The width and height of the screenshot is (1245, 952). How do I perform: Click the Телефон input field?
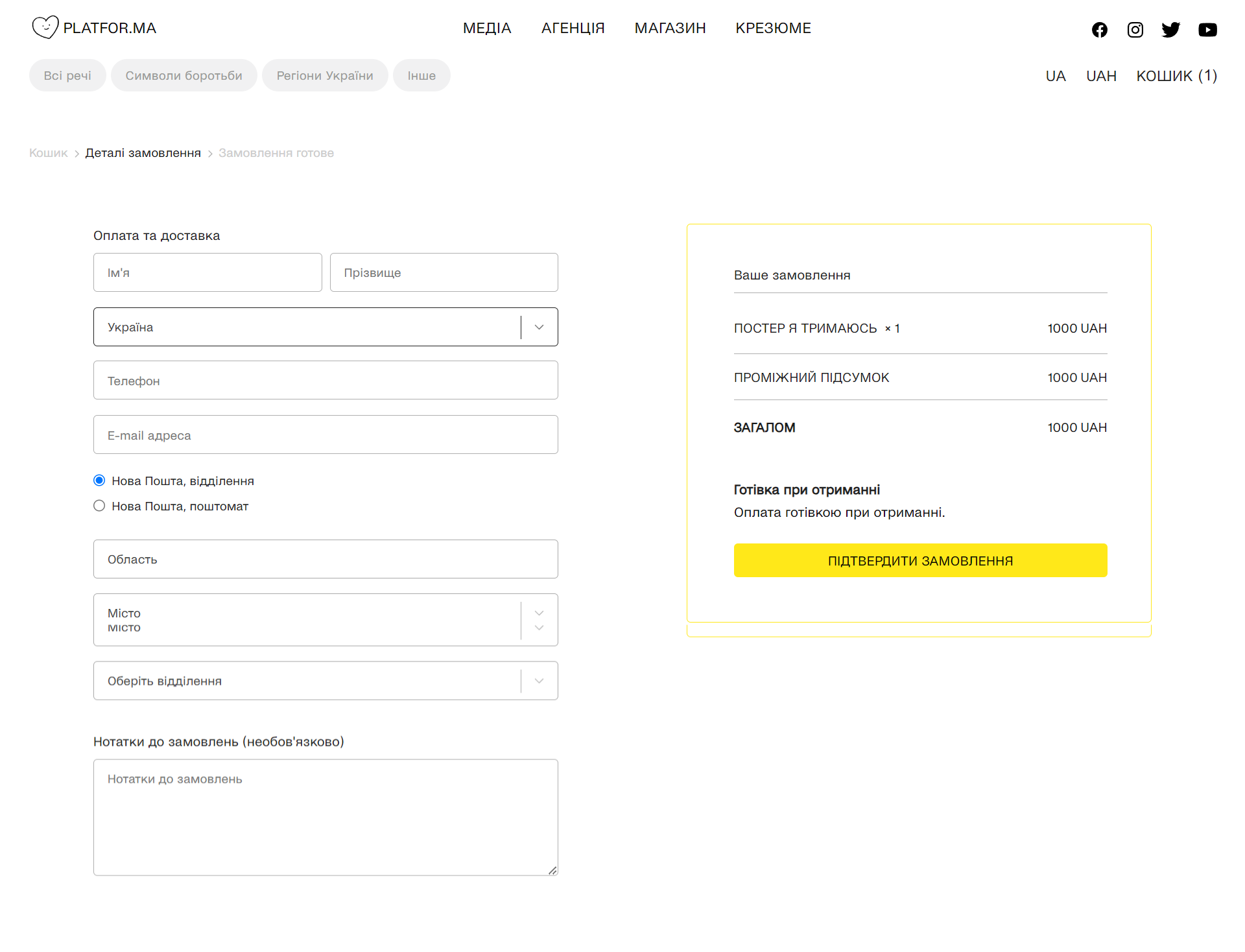[x=326, y=381]
